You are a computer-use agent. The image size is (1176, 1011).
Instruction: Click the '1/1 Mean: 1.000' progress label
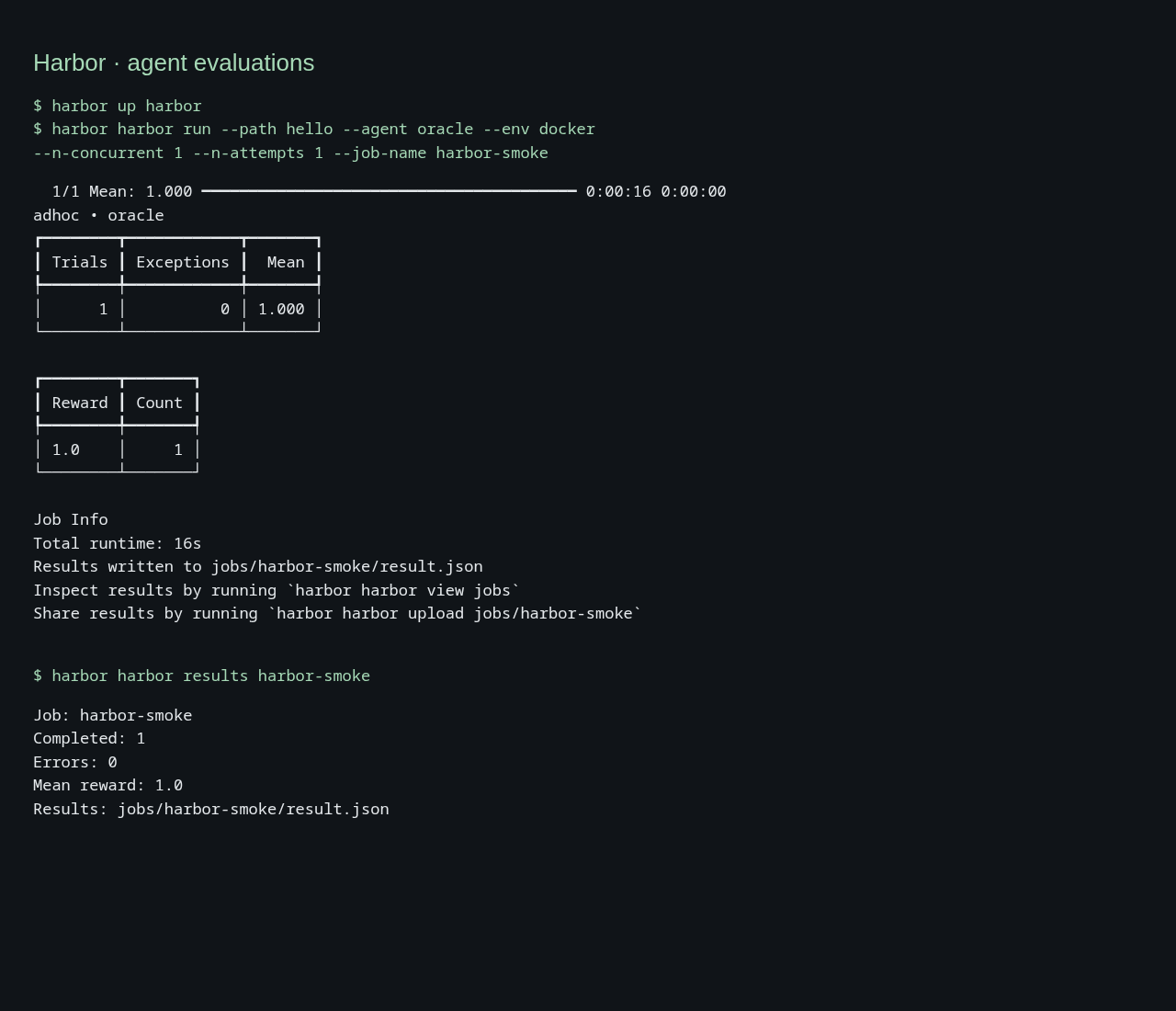pos(122,191)
